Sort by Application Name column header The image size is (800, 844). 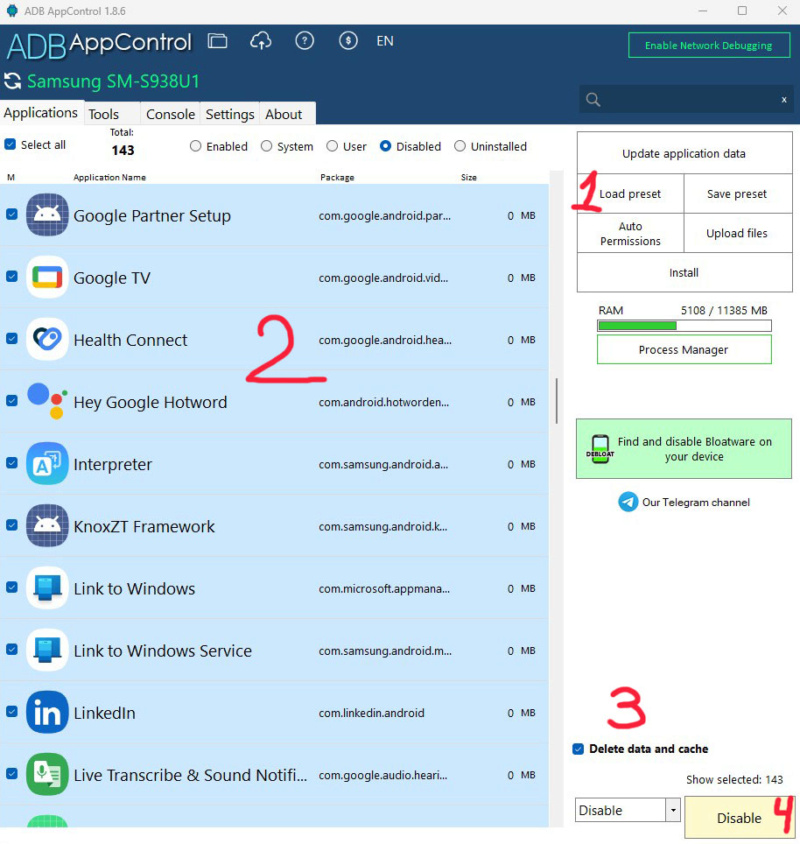coord(109,177)
